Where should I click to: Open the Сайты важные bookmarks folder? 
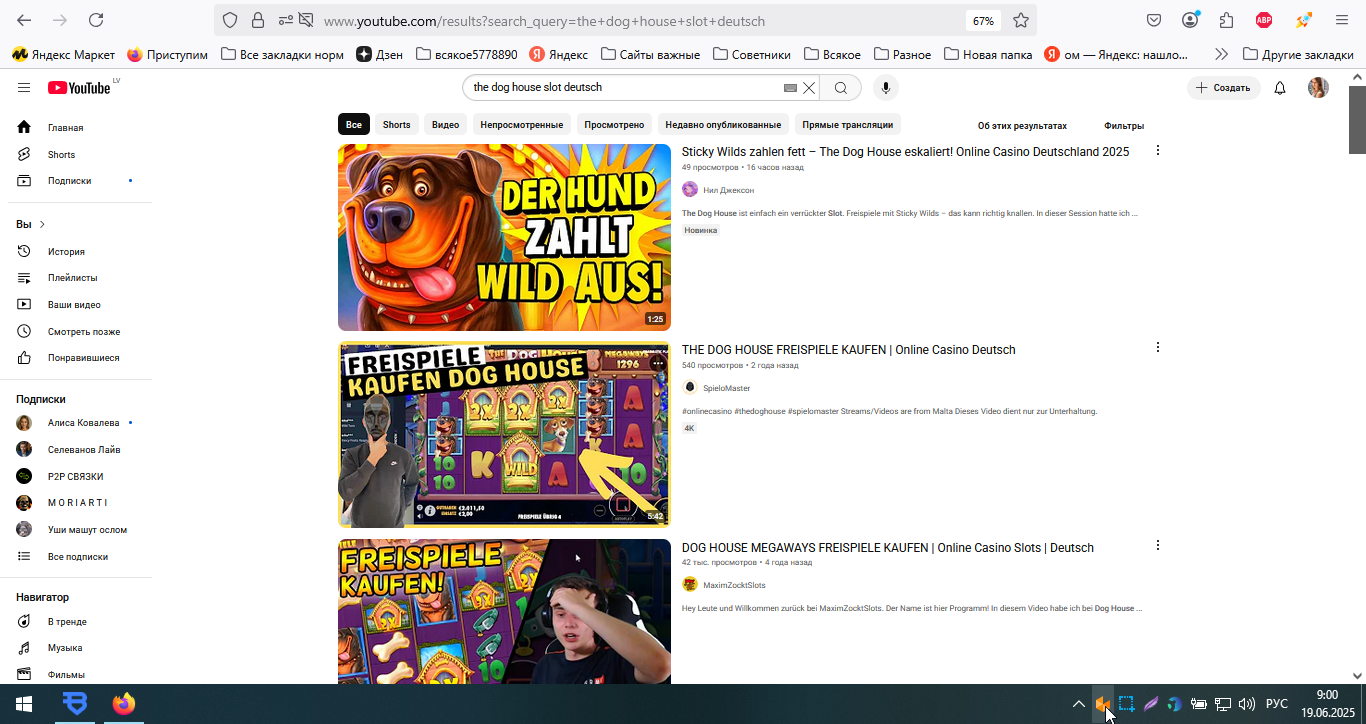[650, 54]
